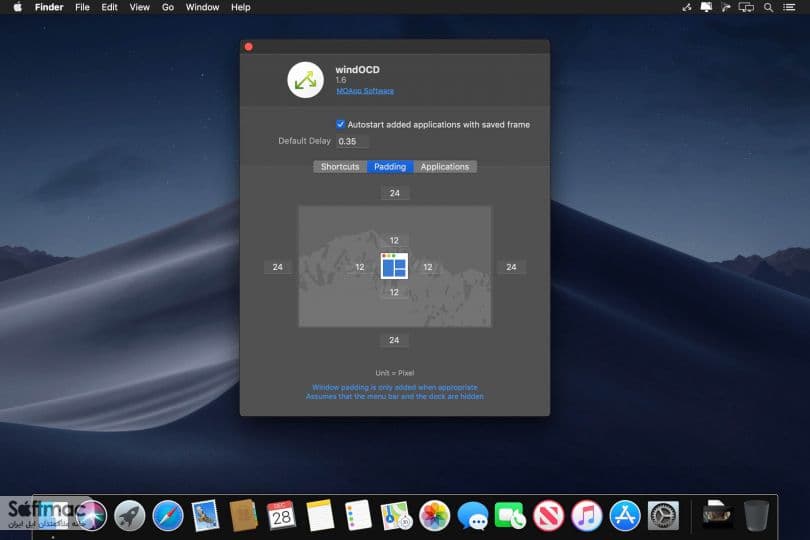The height and width of the screenshot is (540, 810).
Task: Click the windOCD title text
Action: click(357, 69)
